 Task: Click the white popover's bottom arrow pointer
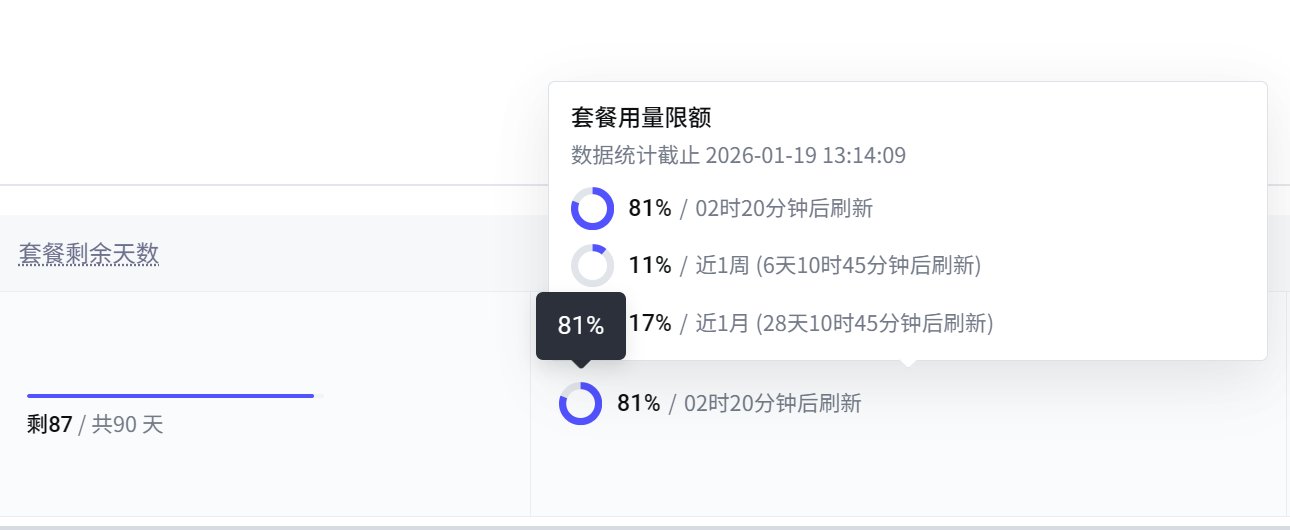click(x=907, y=363)
